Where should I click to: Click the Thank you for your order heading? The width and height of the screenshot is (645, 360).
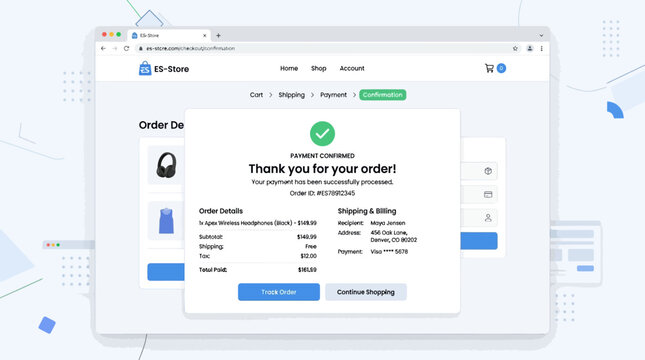click(322, 169)
